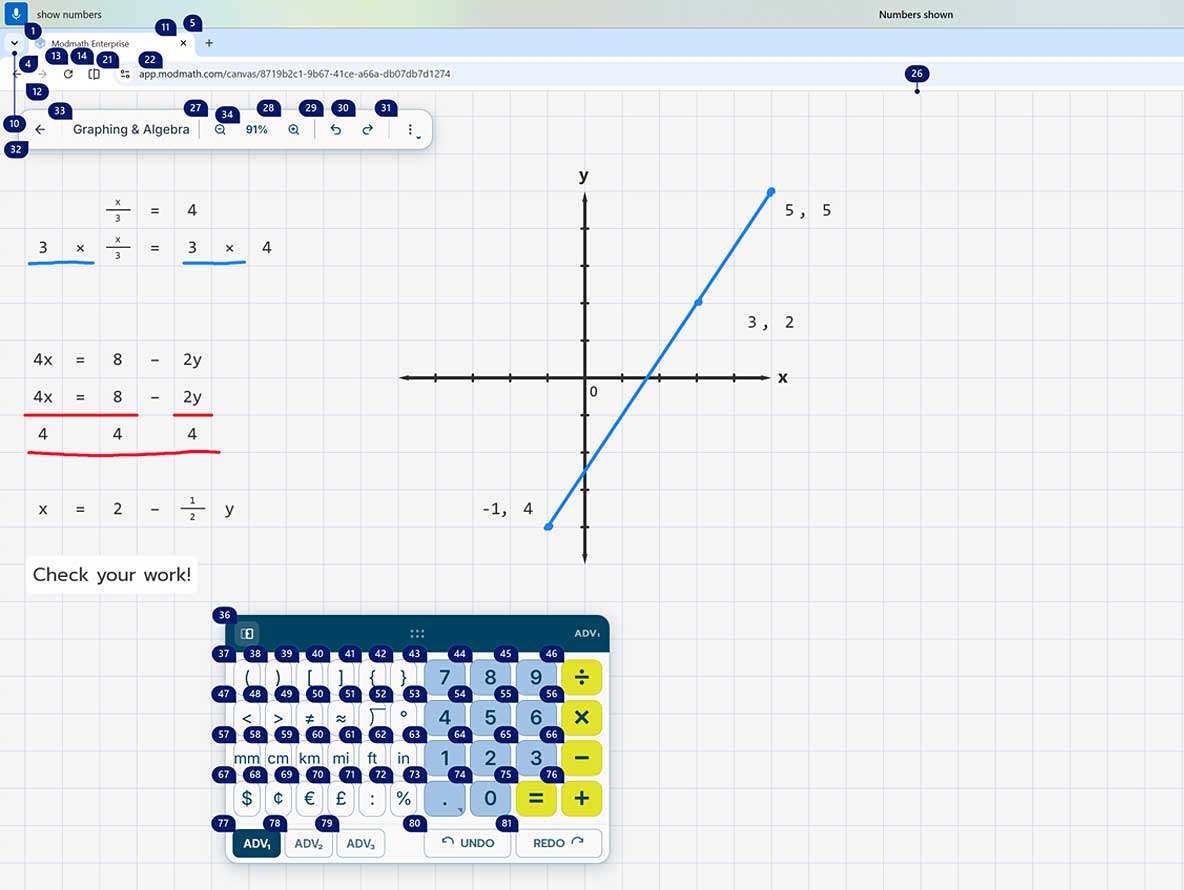Insert the plus operator
This screenshot has width=1184, height=890.
pyautogui.click(x=581, y=799)
